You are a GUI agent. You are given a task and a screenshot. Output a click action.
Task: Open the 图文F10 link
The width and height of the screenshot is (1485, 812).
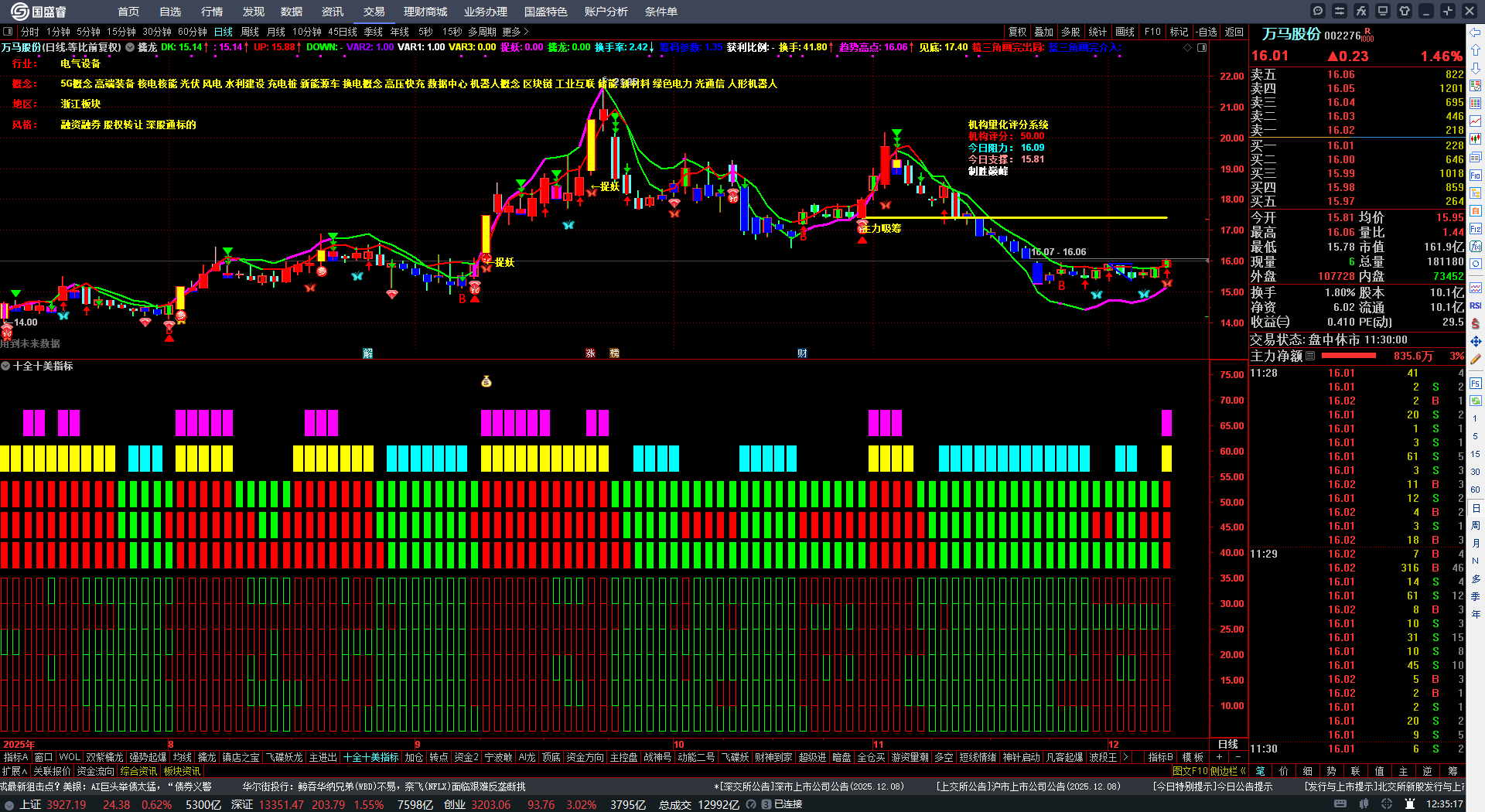click(x=1190, y=771)
